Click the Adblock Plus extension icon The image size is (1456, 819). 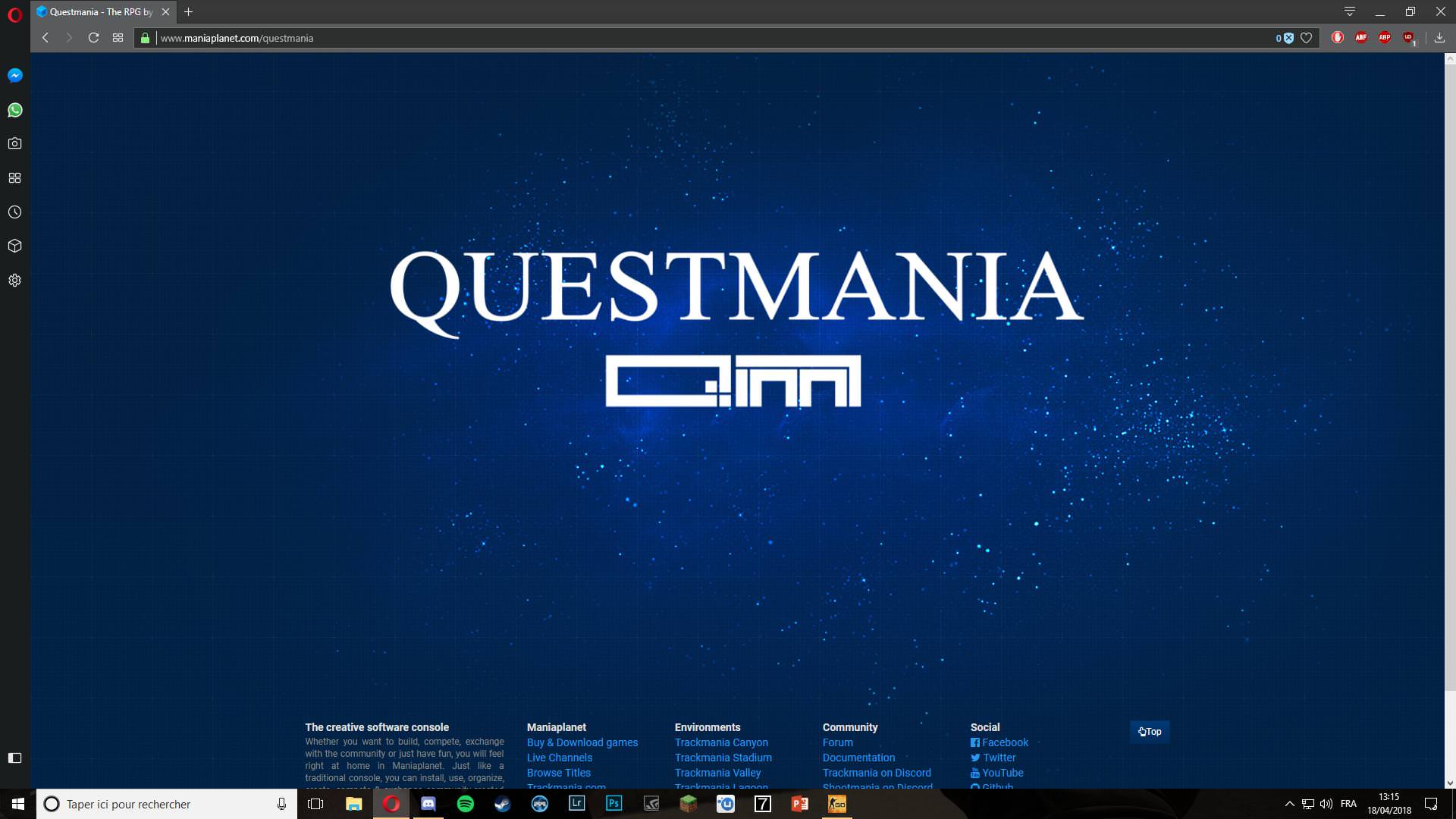(x=1385, y=37)
